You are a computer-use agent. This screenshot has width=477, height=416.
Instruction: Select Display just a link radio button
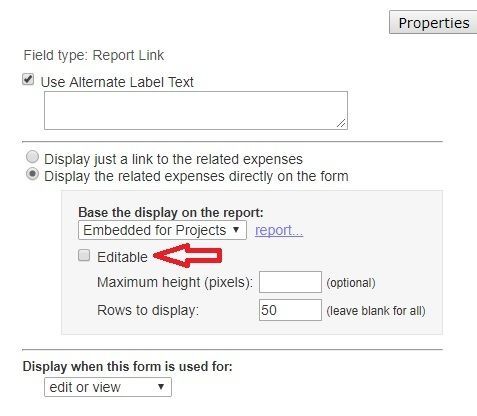tap(32, 157)
